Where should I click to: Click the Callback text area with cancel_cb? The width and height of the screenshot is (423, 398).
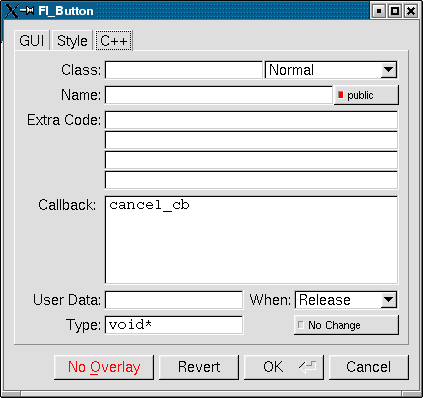251,240
